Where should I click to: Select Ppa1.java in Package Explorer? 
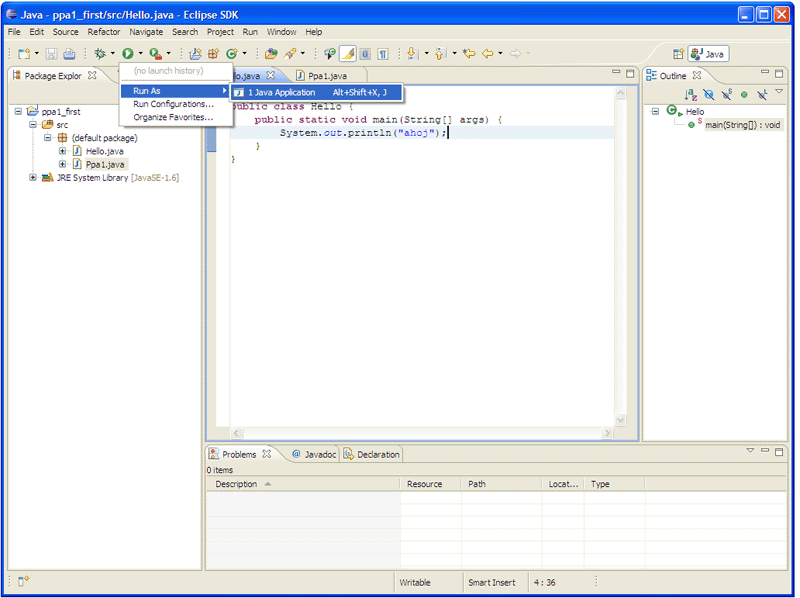click(105, 164)
